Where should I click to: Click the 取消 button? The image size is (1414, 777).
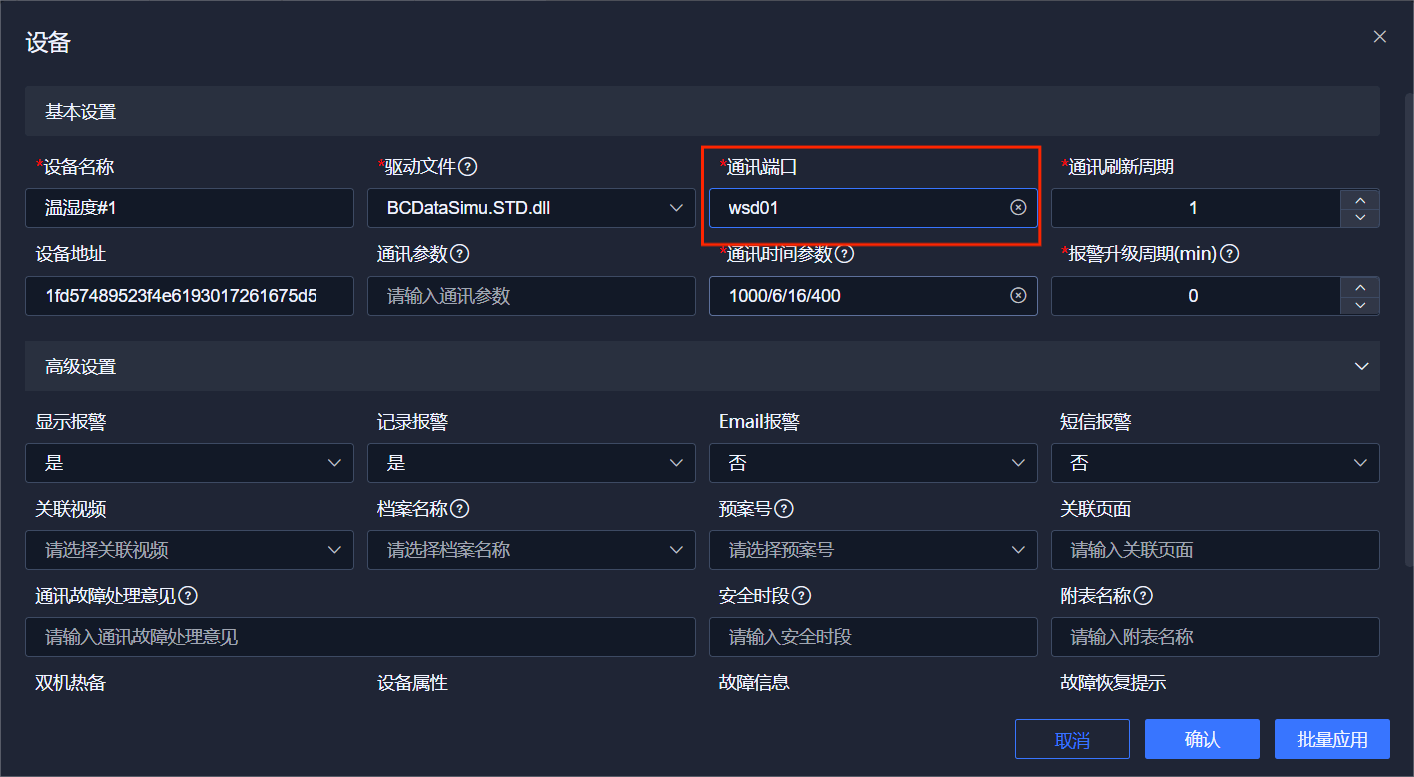point(1072,739)
